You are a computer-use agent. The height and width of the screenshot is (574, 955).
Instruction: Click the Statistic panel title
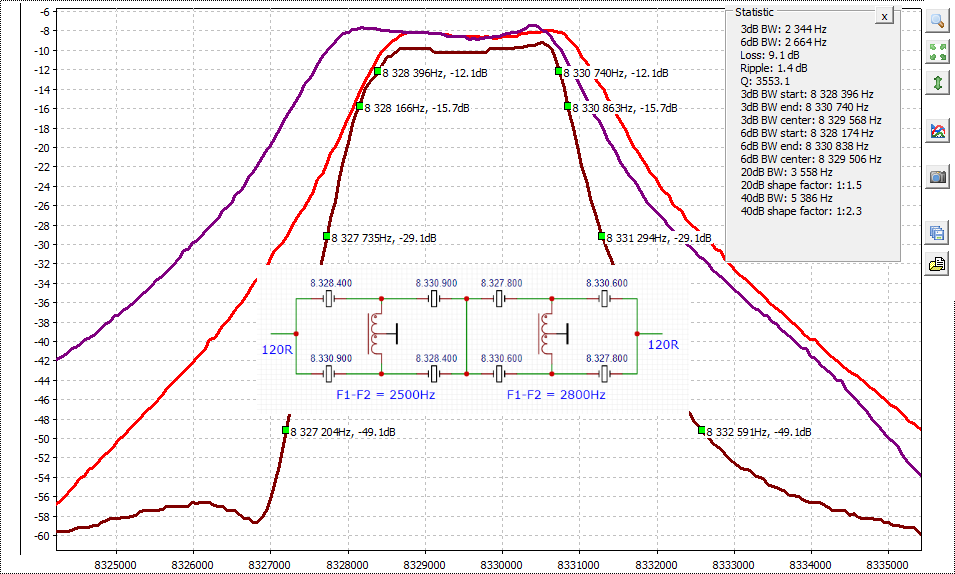[754, 12]
